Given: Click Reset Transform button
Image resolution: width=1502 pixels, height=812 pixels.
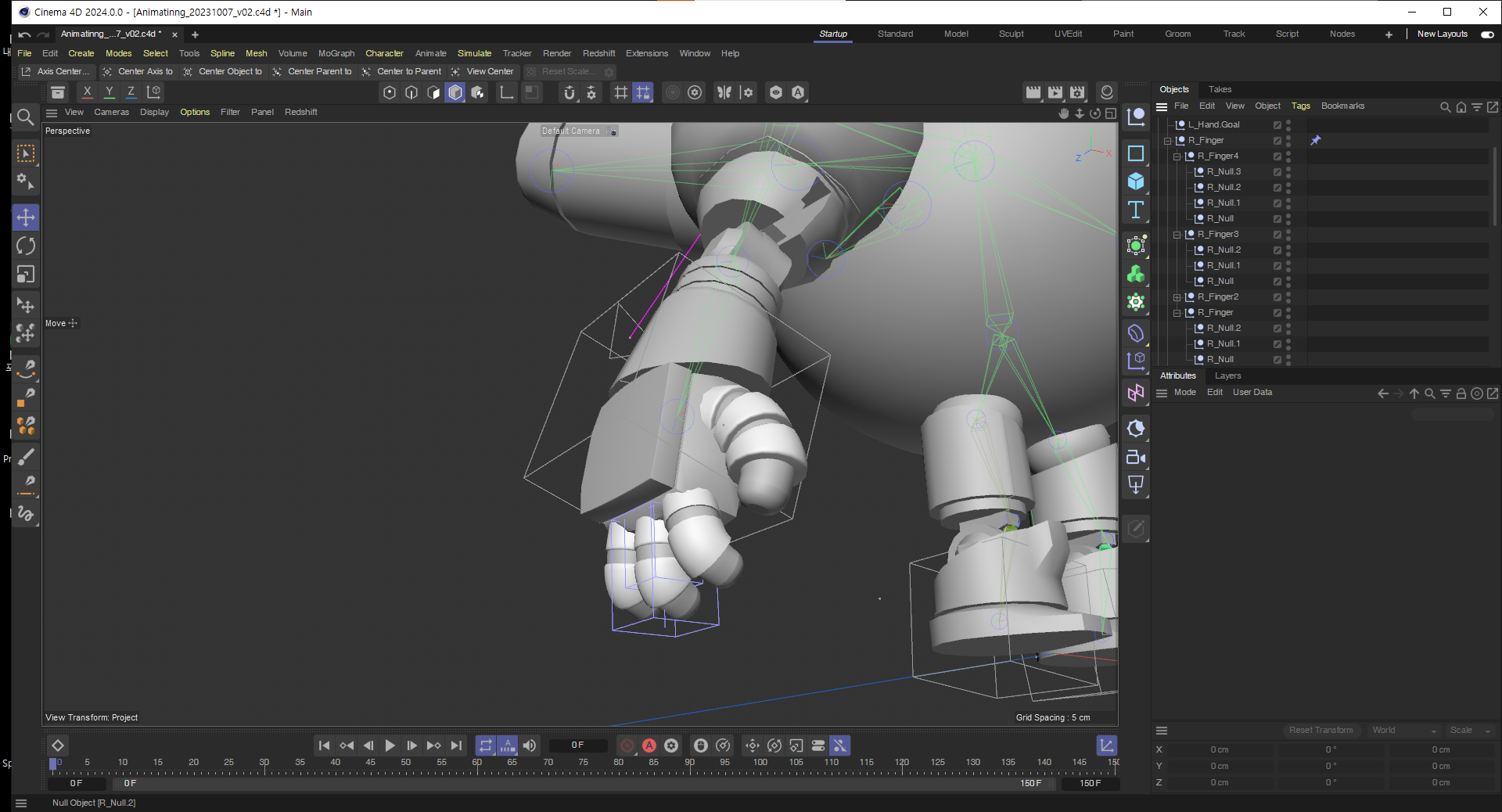Looking at the screenshot, I should click(x=1321, y=731).
